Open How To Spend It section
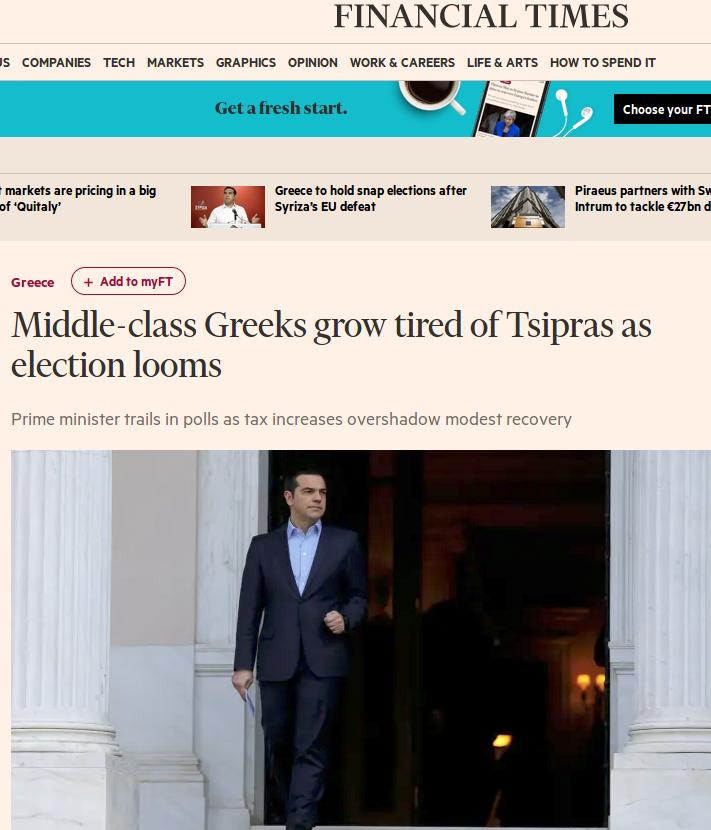Screen dimensions: 711x830 602,62
